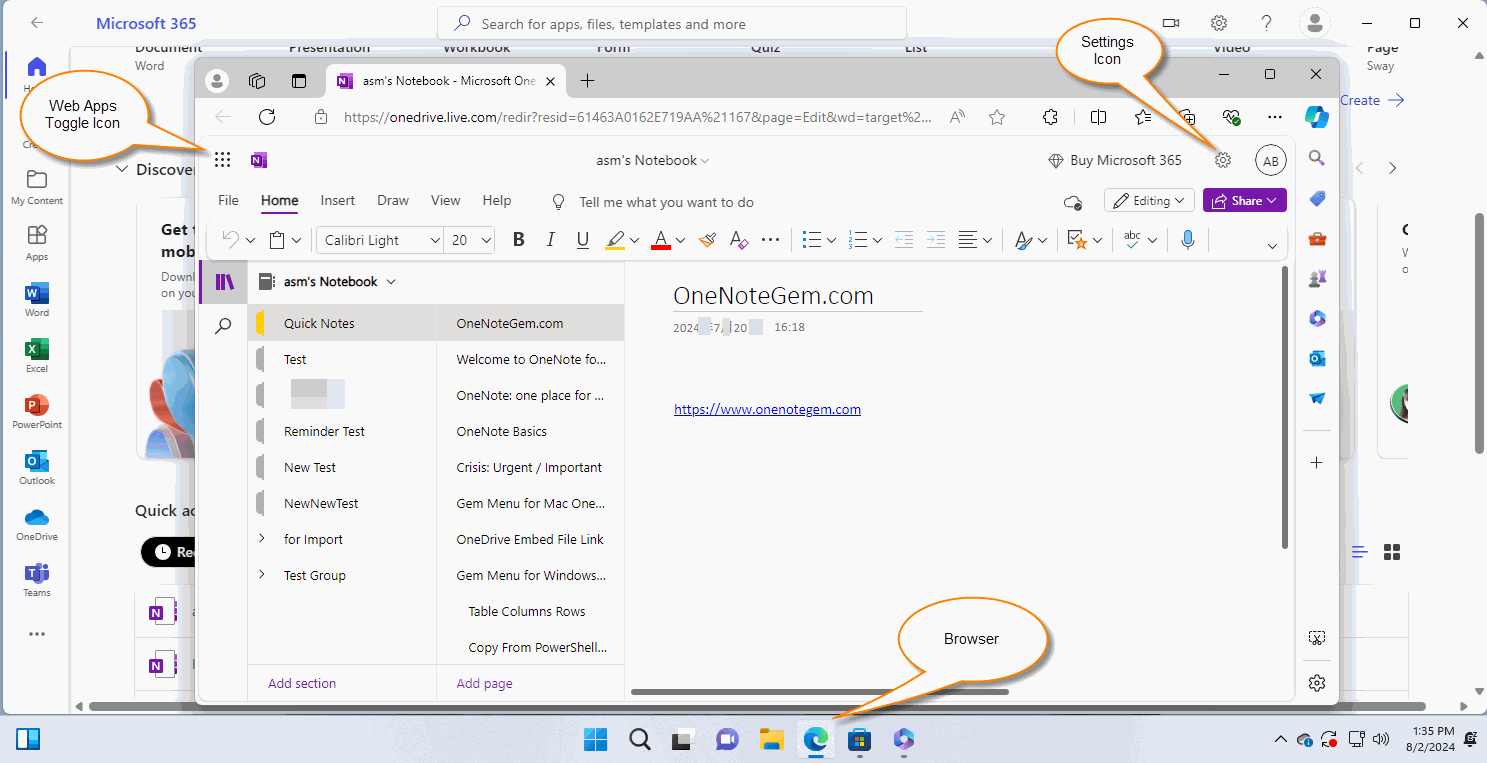Open the OneNote Basics page
Screen dimensions: 1487x763
click(530, 431)
